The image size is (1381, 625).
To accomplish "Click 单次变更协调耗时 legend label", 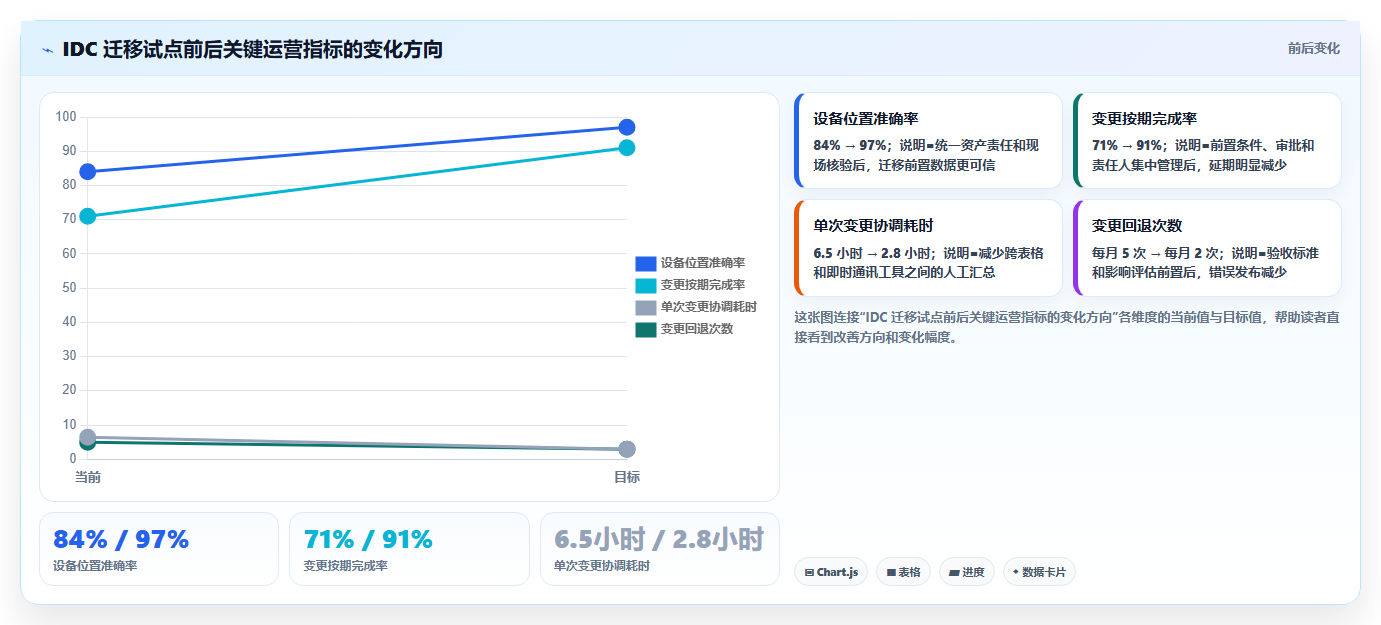I will [x=708, y=307].
